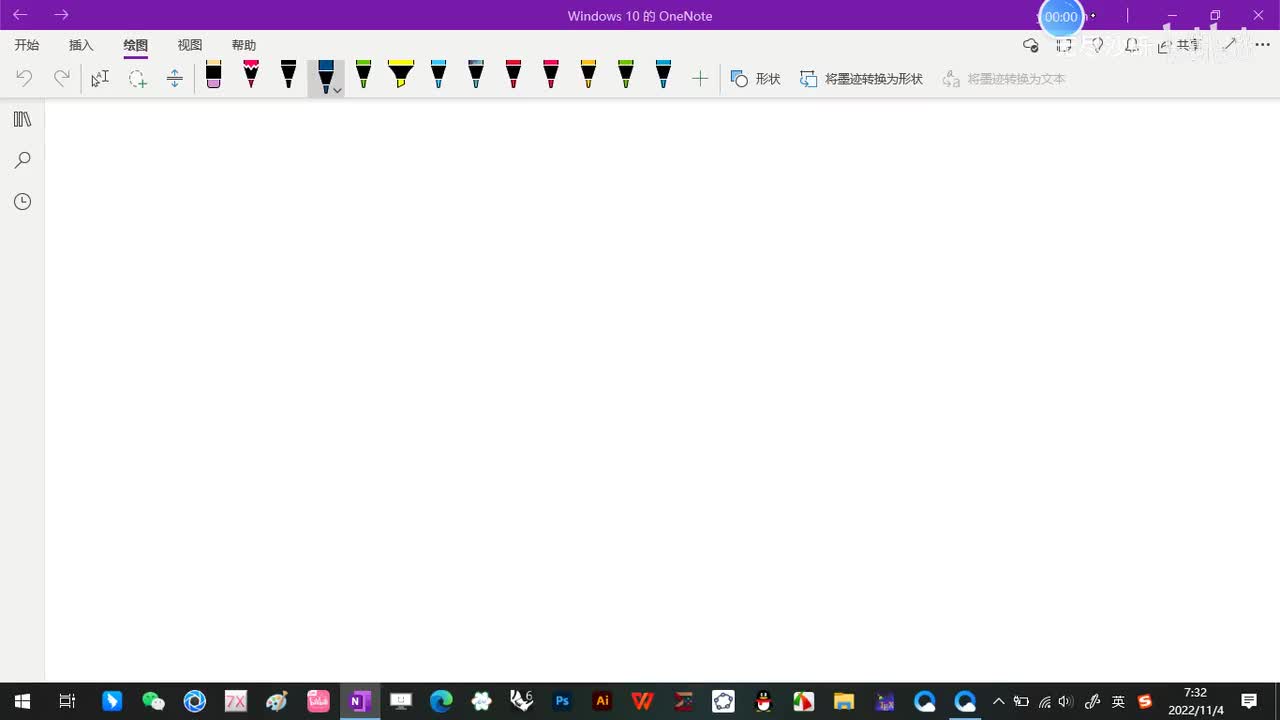Go forward using the title bar arrow
Image resolution: width=1280 pixels, height=720 pixels.
(62, 15)
